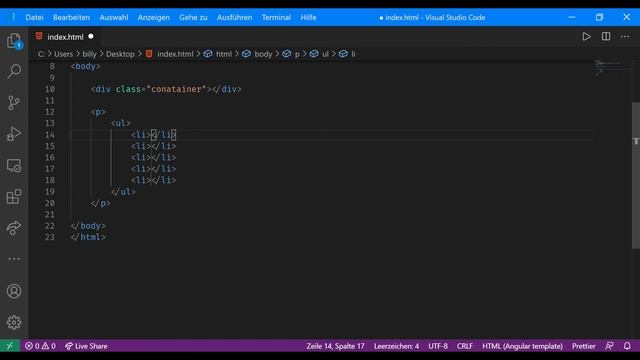The width and height of the screenshot is (640, 360).
Task: Click the closing html tag on line 23
Action: 88,237
